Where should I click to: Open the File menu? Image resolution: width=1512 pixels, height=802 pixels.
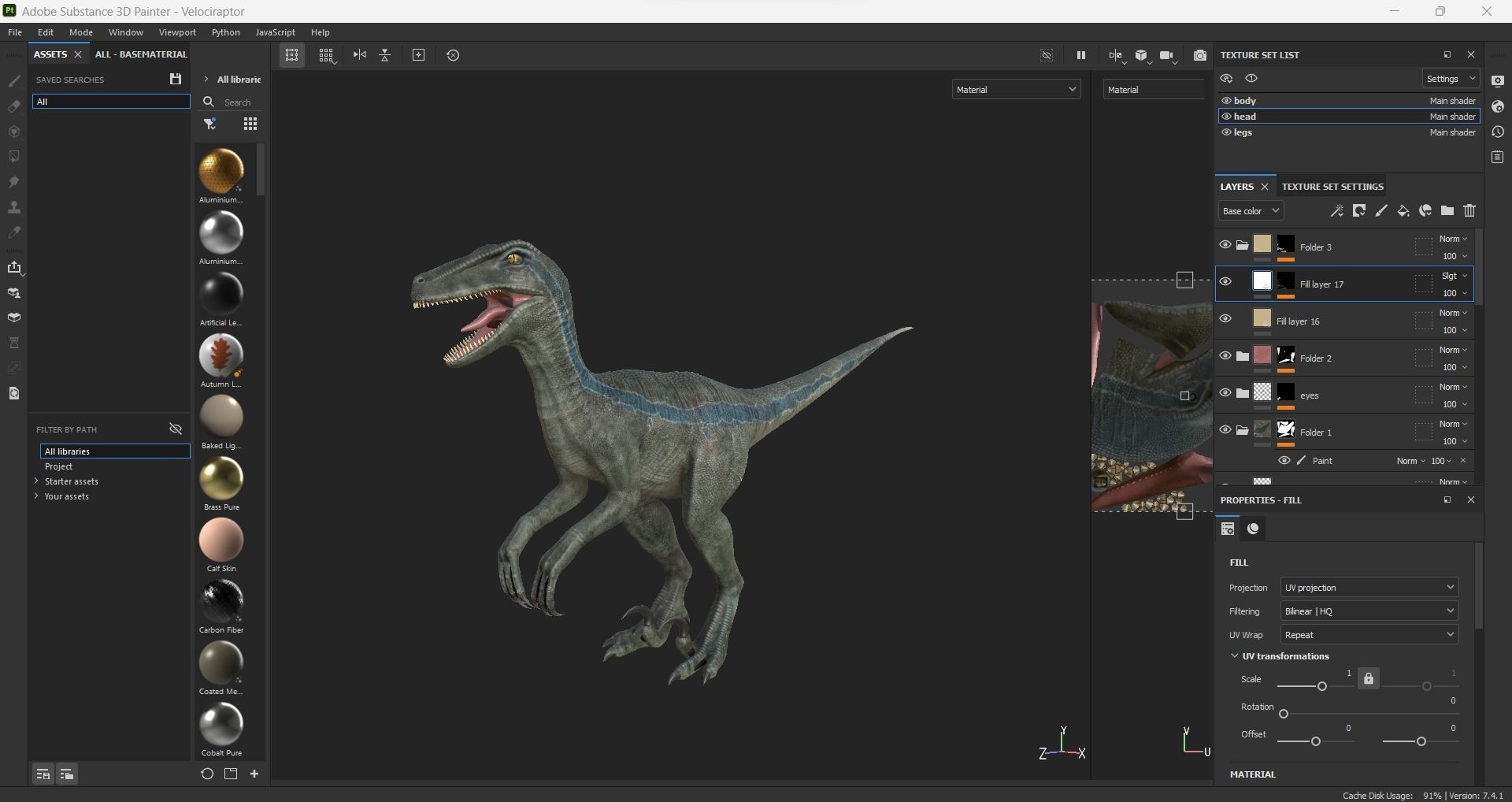tap(15, 32)
